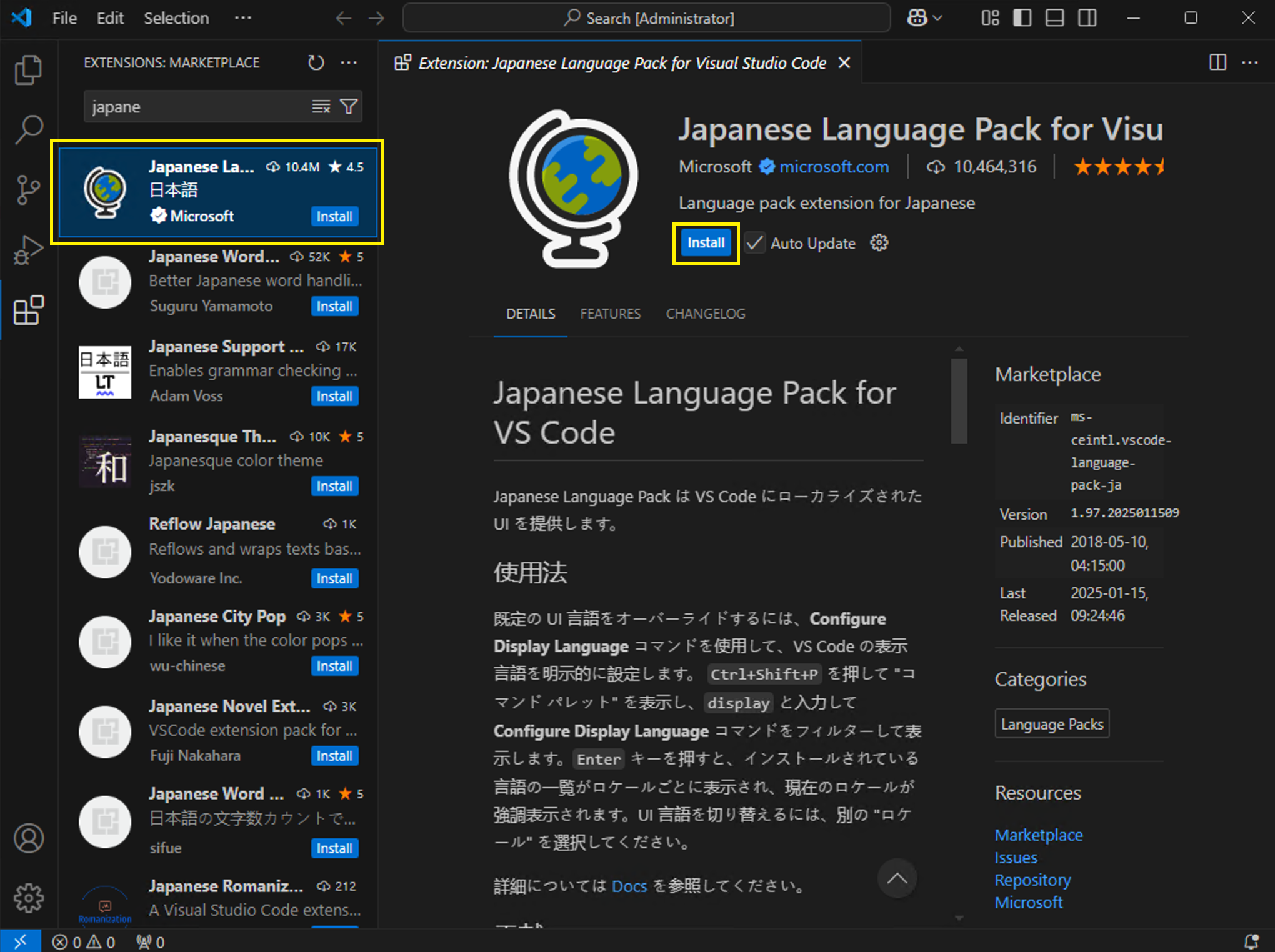Image resolution: width=1275 pixels, height=952 pixels.
Task: Install the Reflow Japanese extension
Action: coord(334,578)
